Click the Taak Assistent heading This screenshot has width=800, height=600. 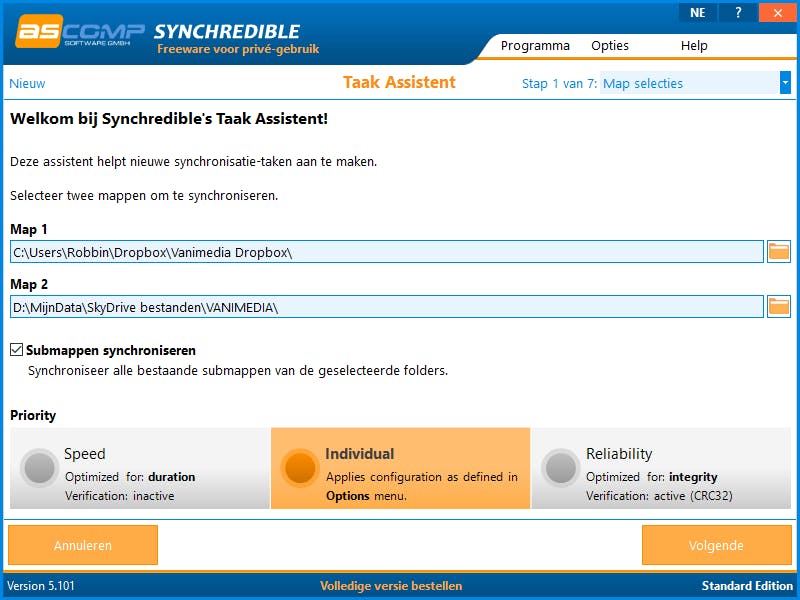coord(399,82)
